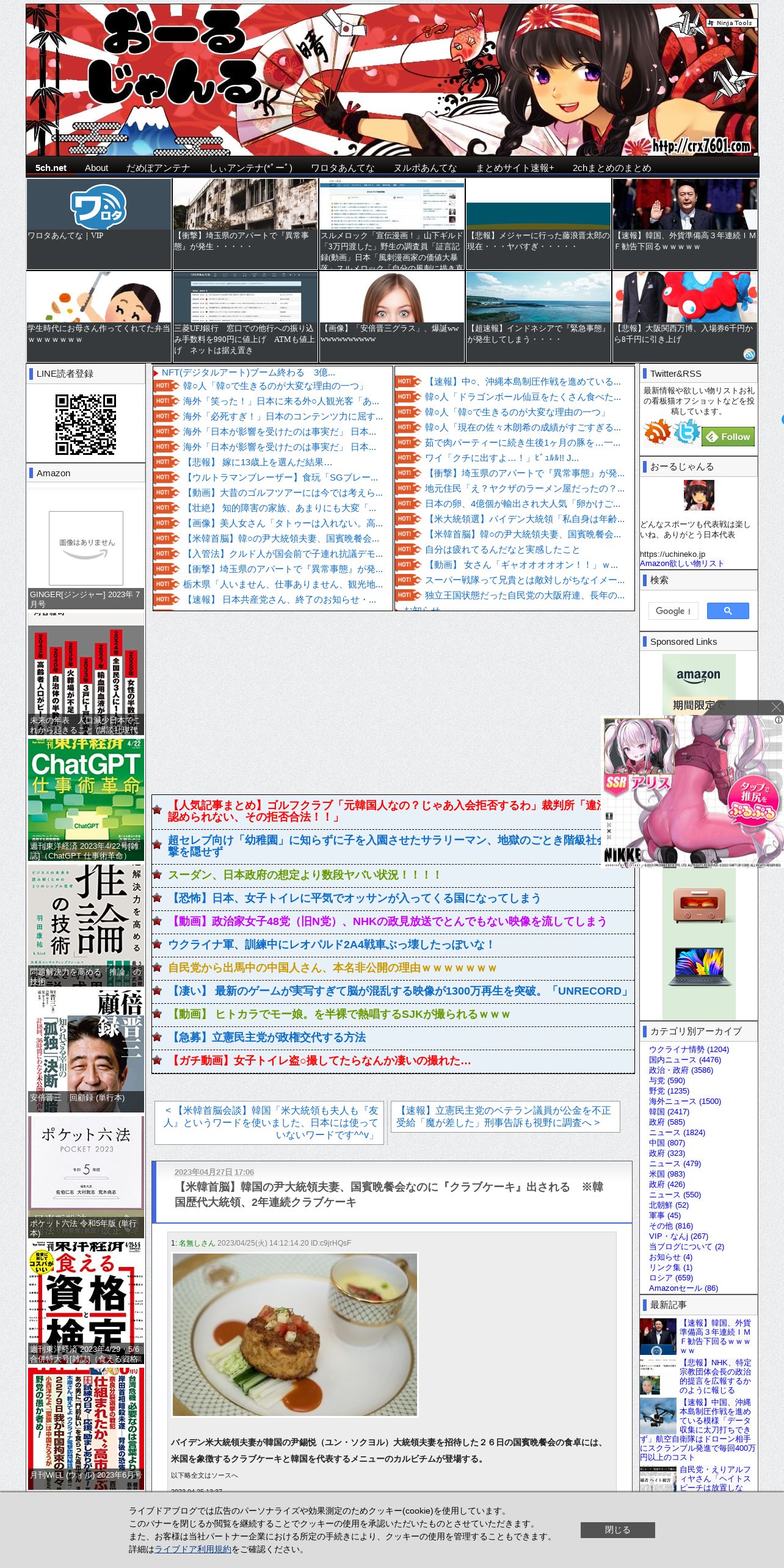This screenshot has width=784, height=1568.
Task: Click the green Feedly Follow button
Action: point(728,436)
